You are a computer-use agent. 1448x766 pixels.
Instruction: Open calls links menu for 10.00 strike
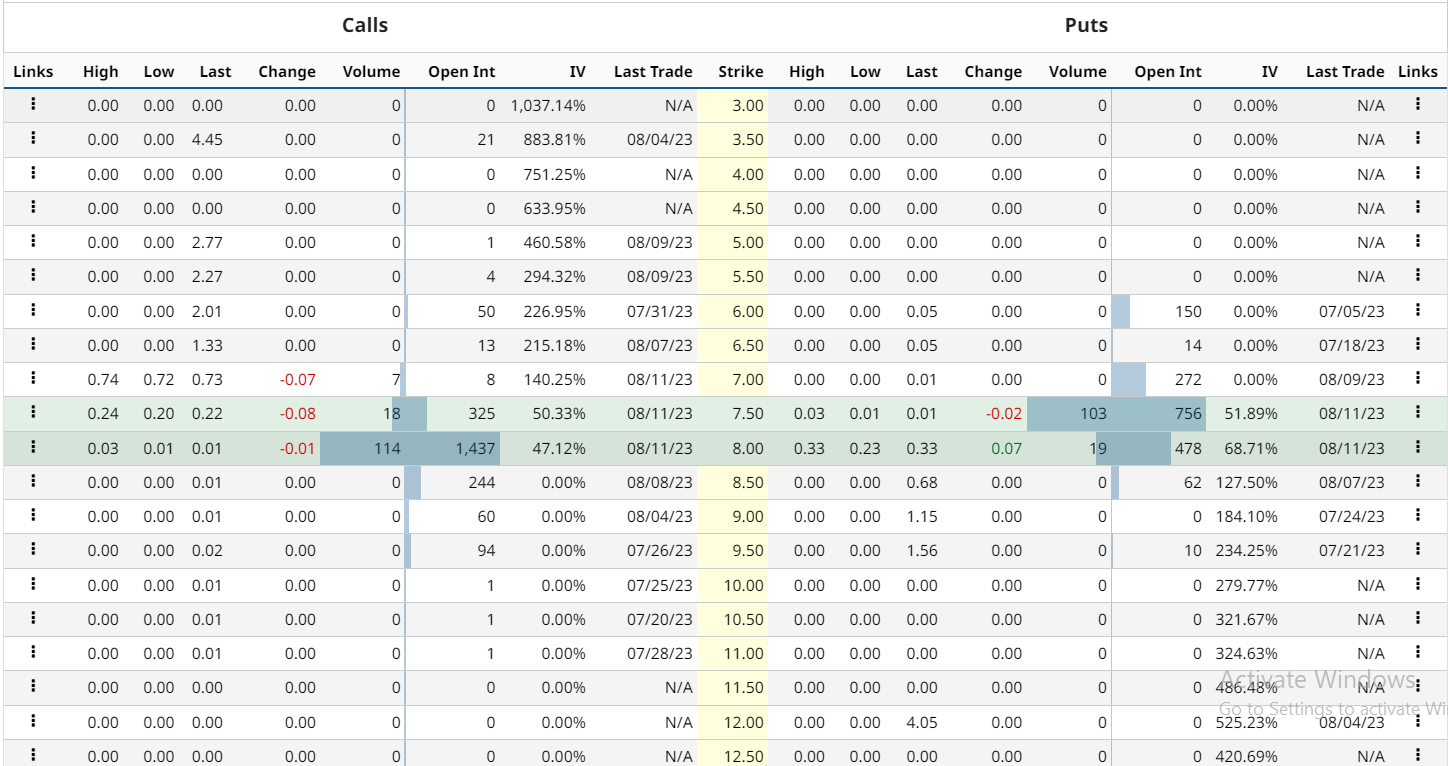tap(33, 583)
